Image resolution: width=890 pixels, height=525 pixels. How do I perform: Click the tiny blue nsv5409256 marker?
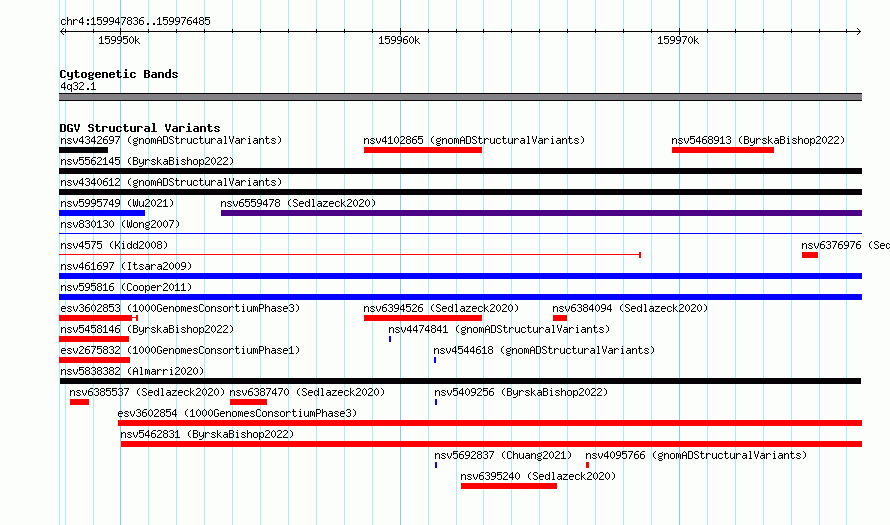click(436, 402)
